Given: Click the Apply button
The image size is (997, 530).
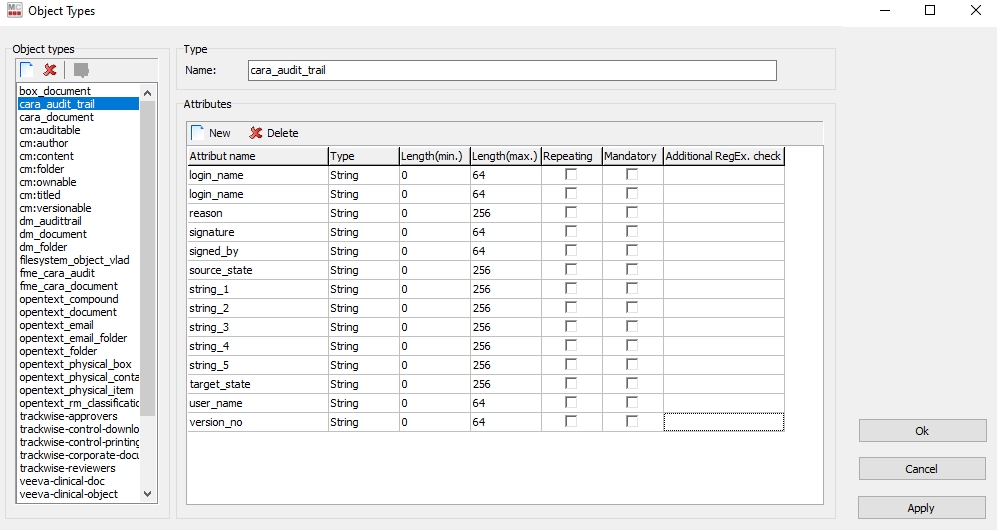Looking at the screenshot, I should coord(921,508).
